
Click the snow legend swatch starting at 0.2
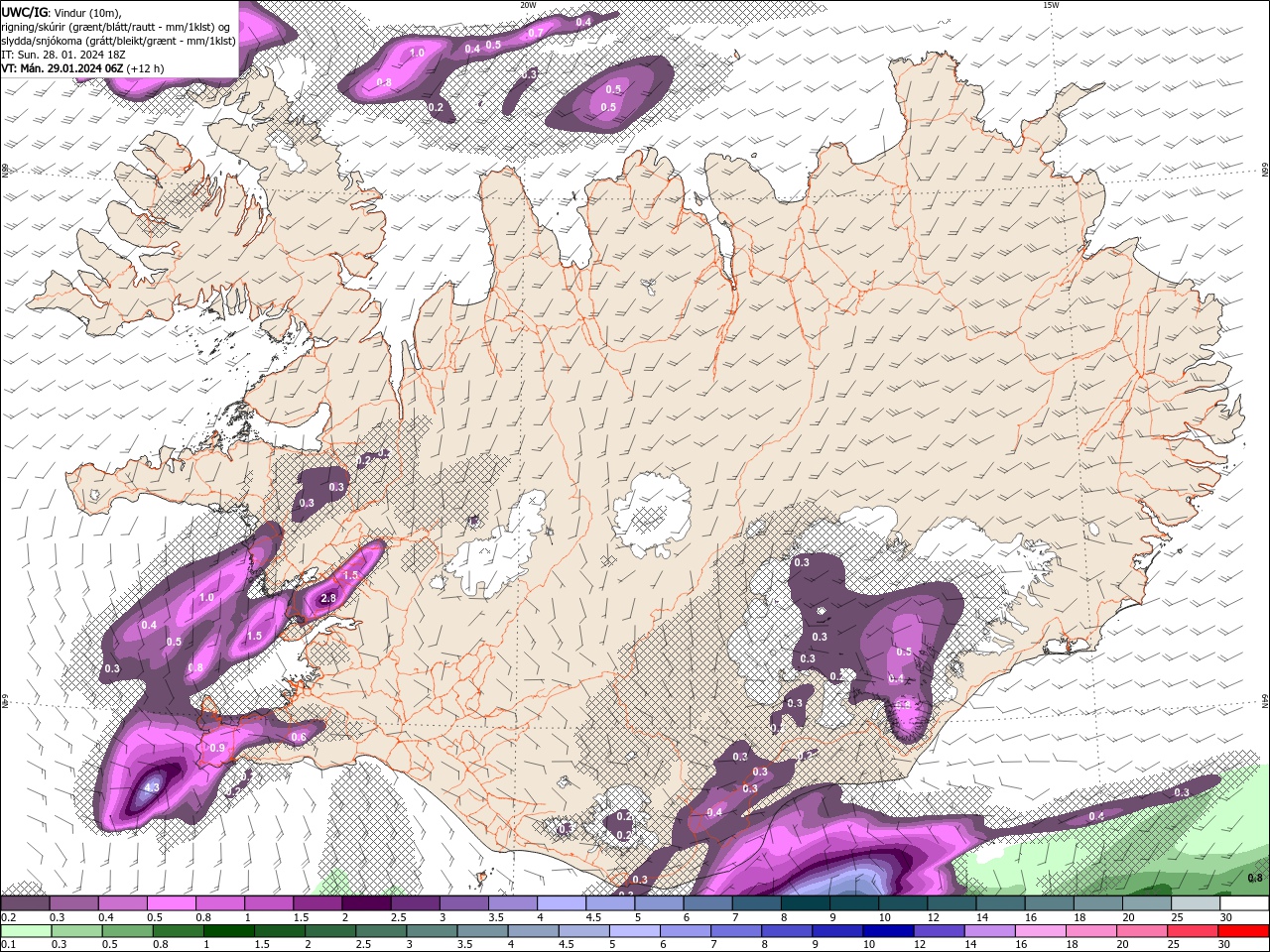tap(26, 903)
